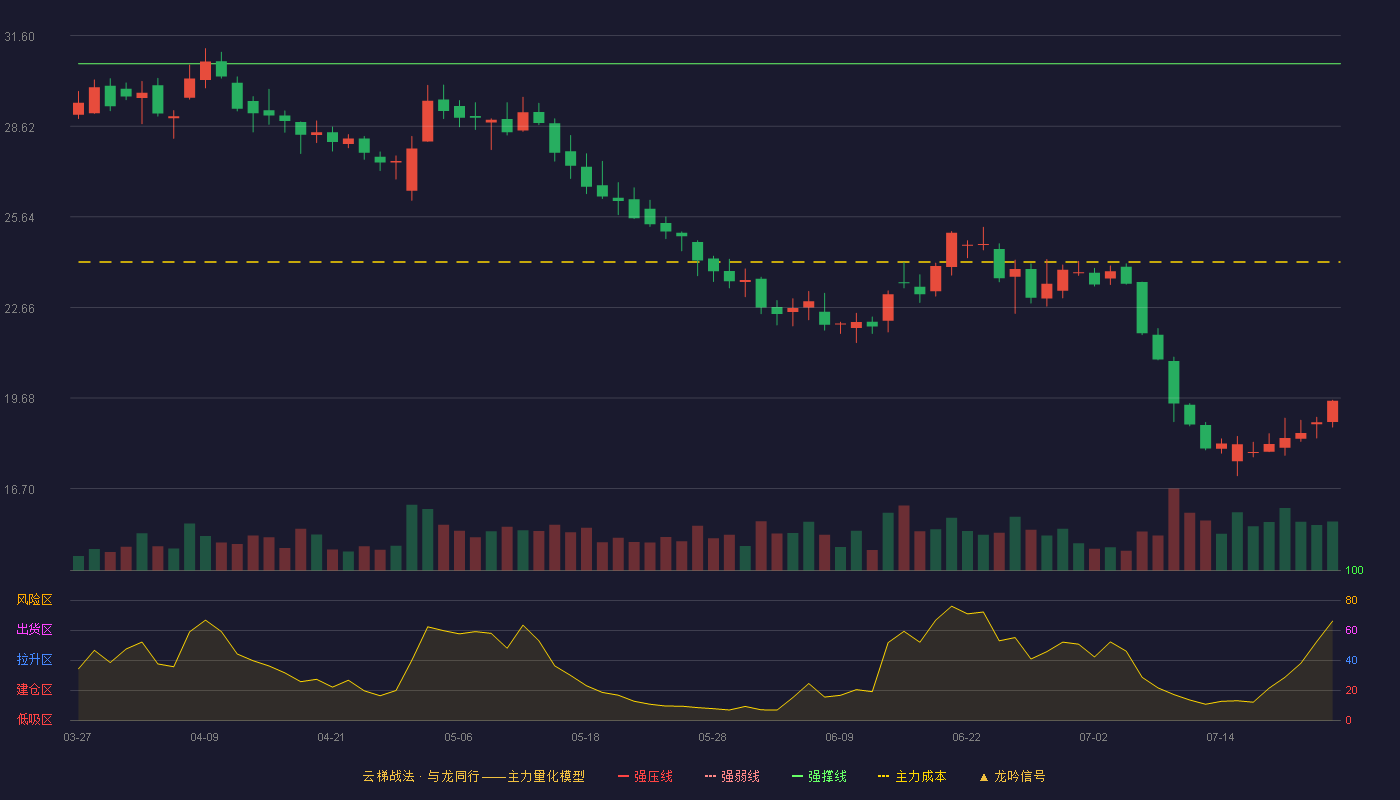Click the 22.66 price axis label
Viewport: 1400px width, 800px height.
(x=19, y=309)
